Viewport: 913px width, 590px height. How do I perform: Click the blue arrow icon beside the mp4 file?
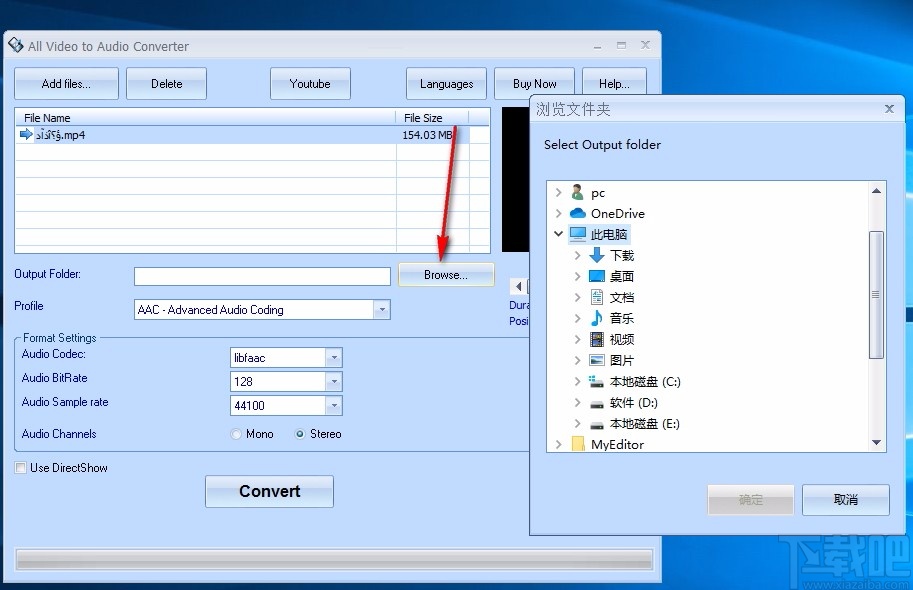coord(25,134)
